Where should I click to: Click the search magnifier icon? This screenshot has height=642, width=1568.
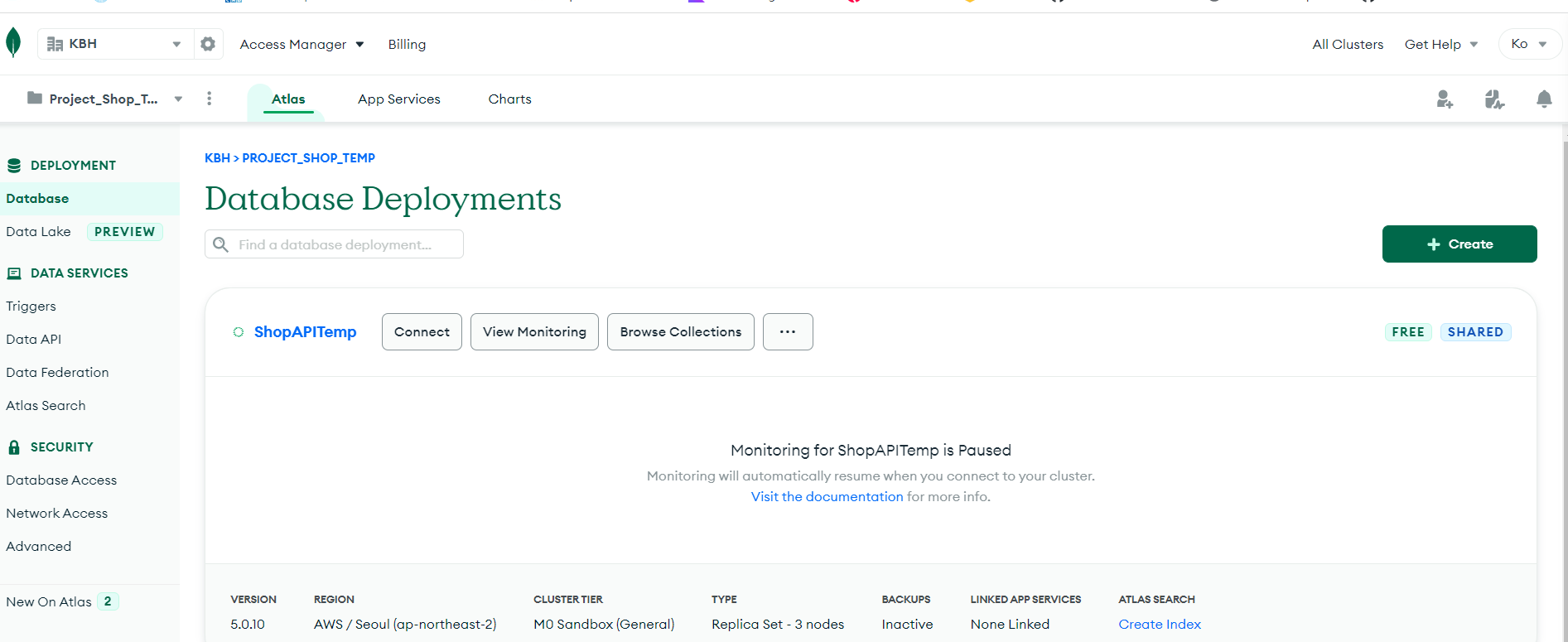tap(220, 244)
